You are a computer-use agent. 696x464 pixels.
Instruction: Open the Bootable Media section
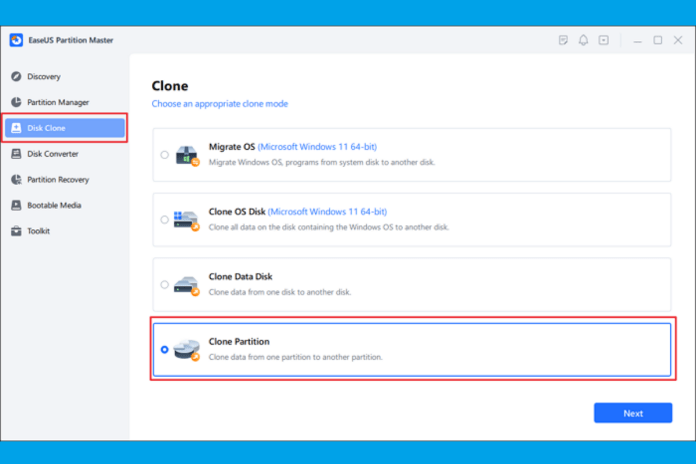[x=55, y=205]
